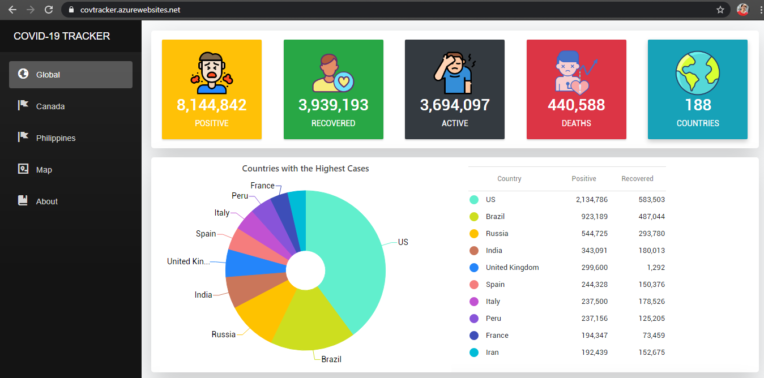Sort by the Positive column header
This screenshot has height=378, width=764.
tap(584, 179)
